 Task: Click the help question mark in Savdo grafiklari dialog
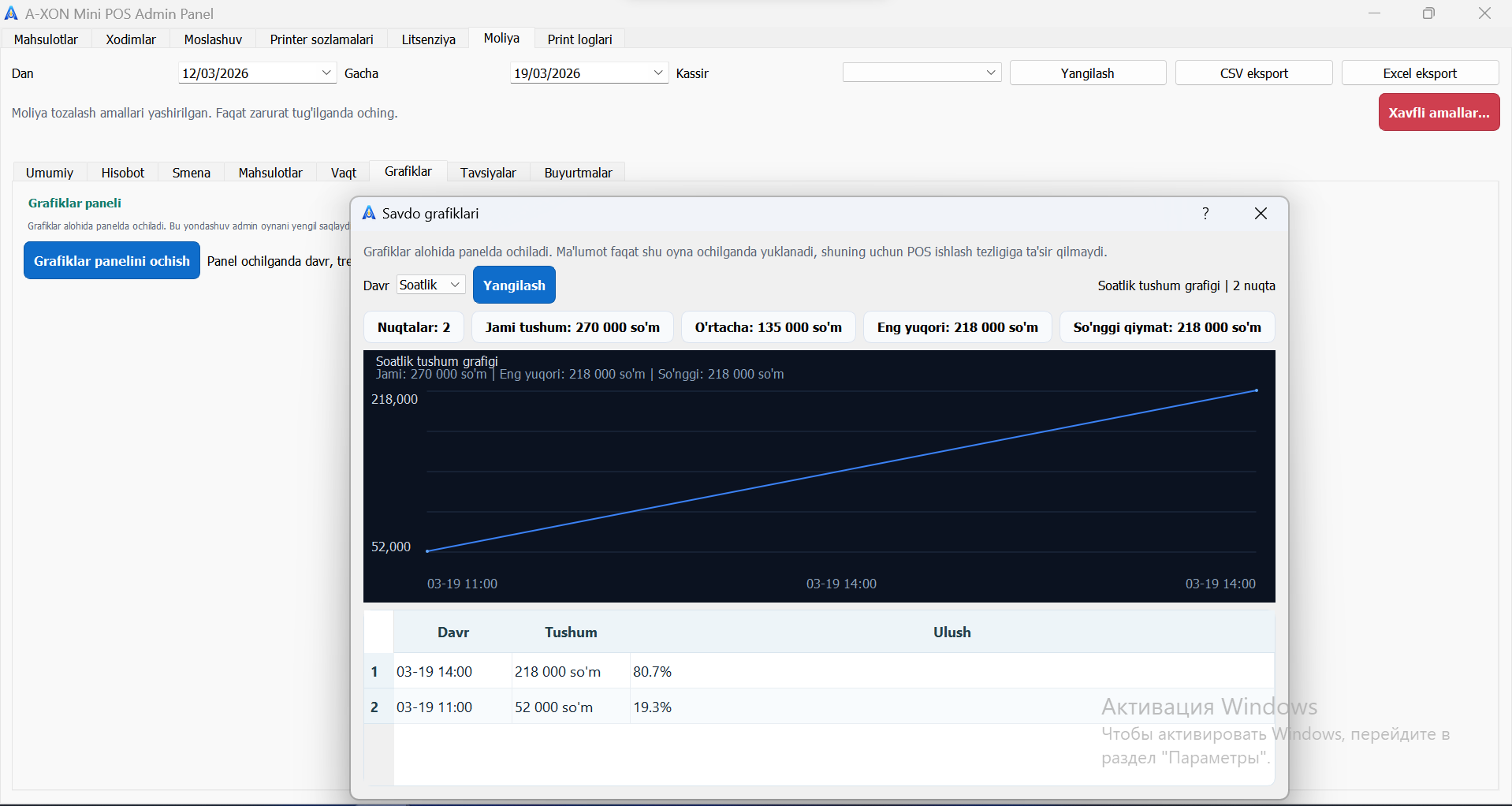pyautogui.click(x=1205, y=214)
